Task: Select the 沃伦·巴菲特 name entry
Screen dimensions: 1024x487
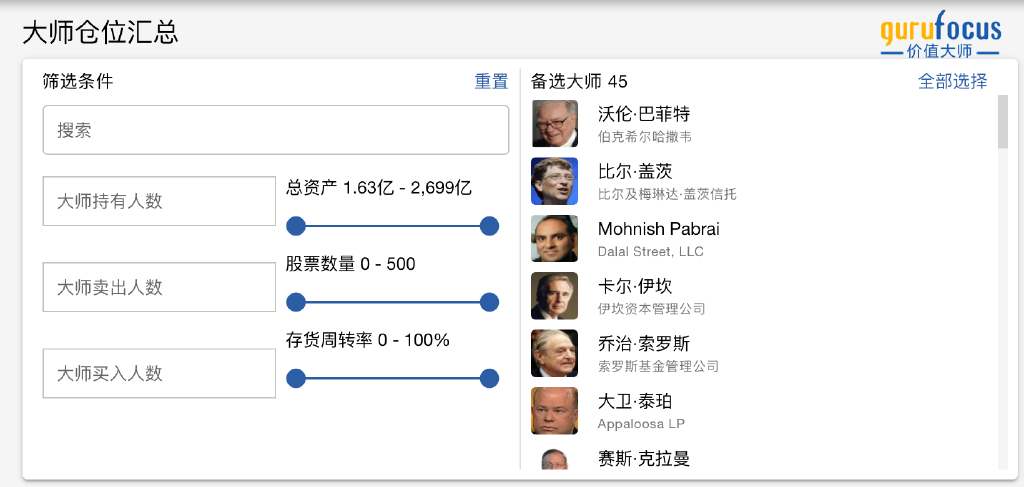Action: pos(644,114)
